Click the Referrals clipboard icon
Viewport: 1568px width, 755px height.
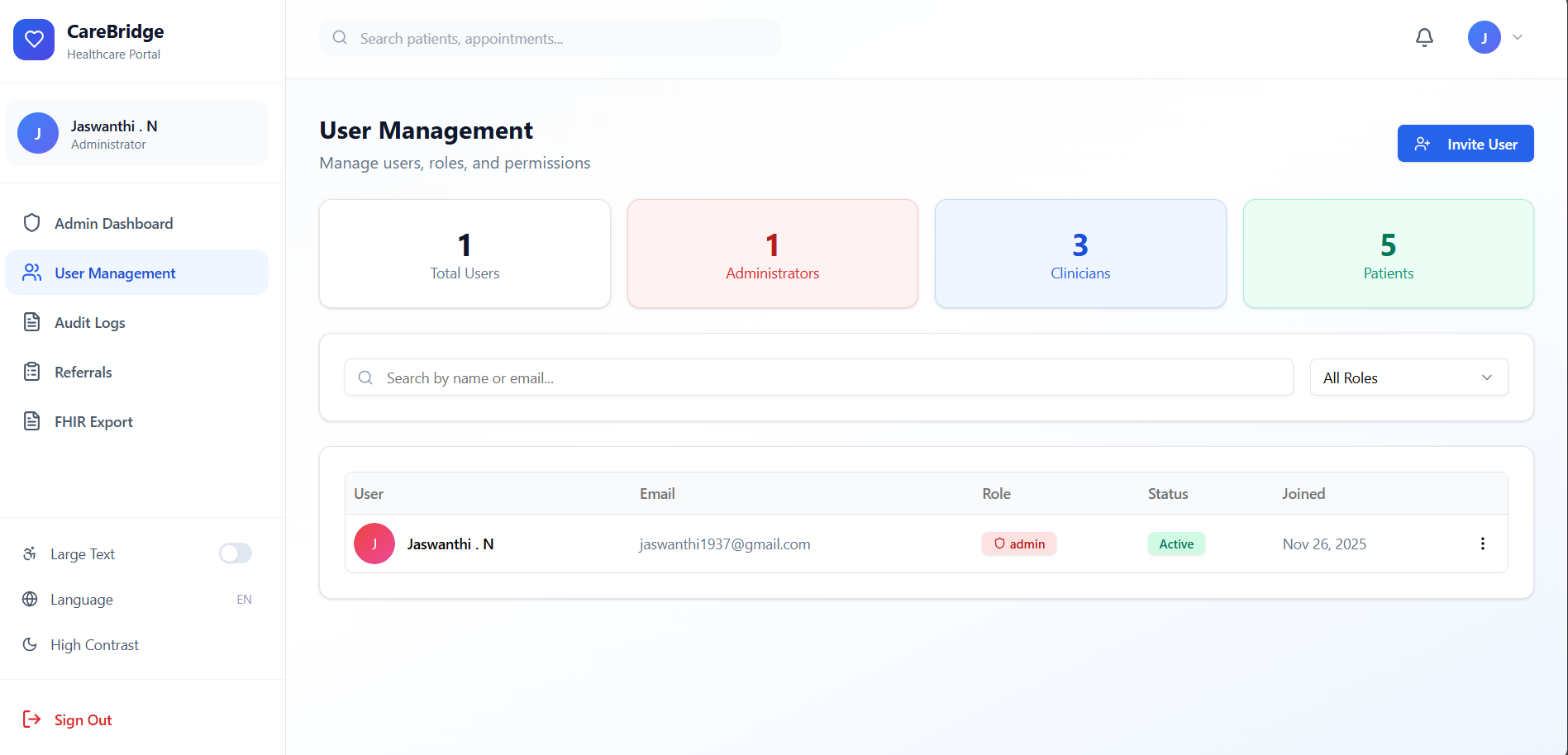point(32,372)
